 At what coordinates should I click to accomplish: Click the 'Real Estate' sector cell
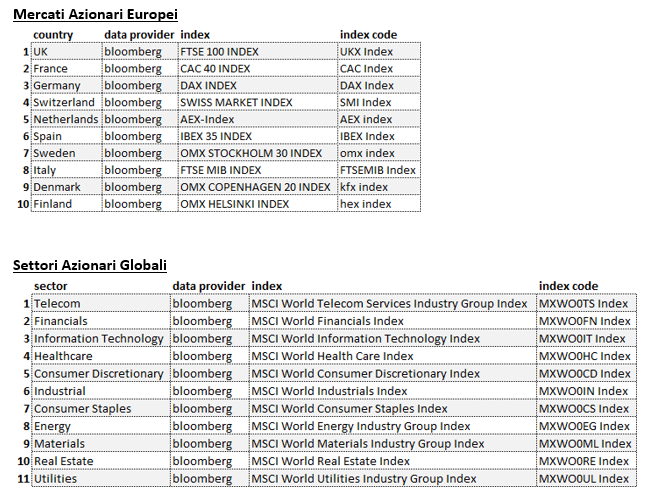pyautogui.click(x=101, y=461)
